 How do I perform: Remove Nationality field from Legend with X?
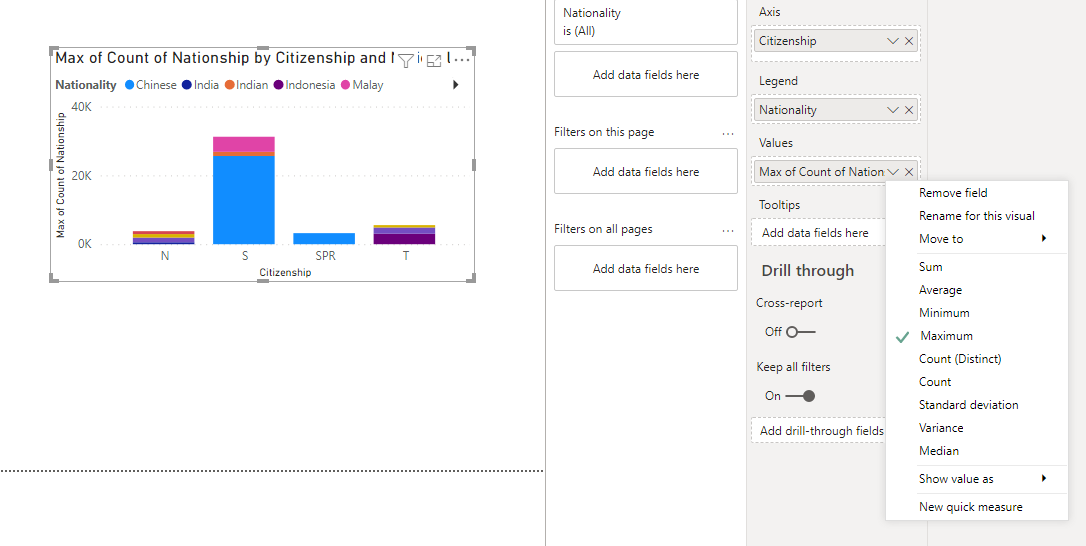[909, 109]
